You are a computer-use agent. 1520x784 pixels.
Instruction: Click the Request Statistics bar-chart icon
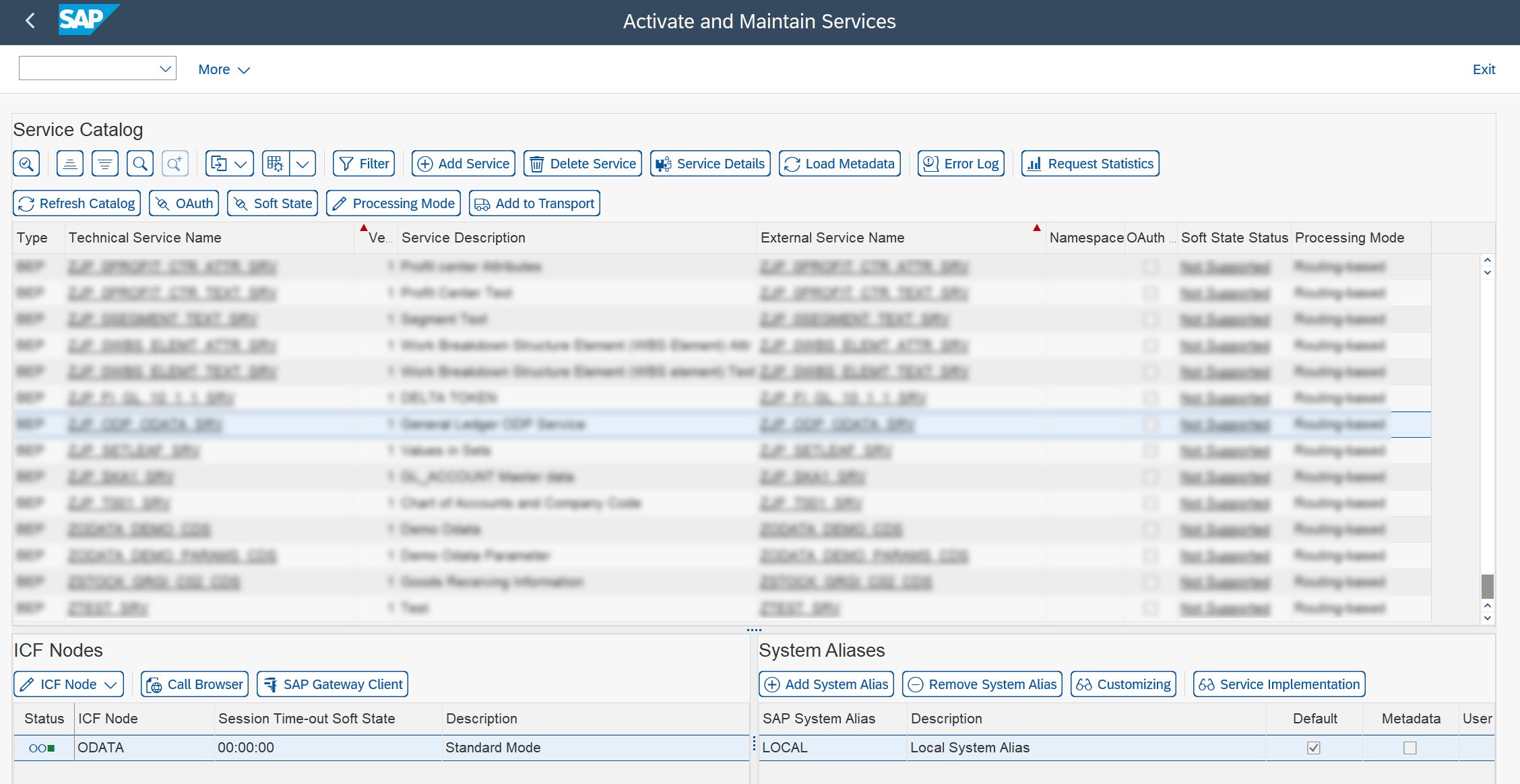(x=1036, y=163)
